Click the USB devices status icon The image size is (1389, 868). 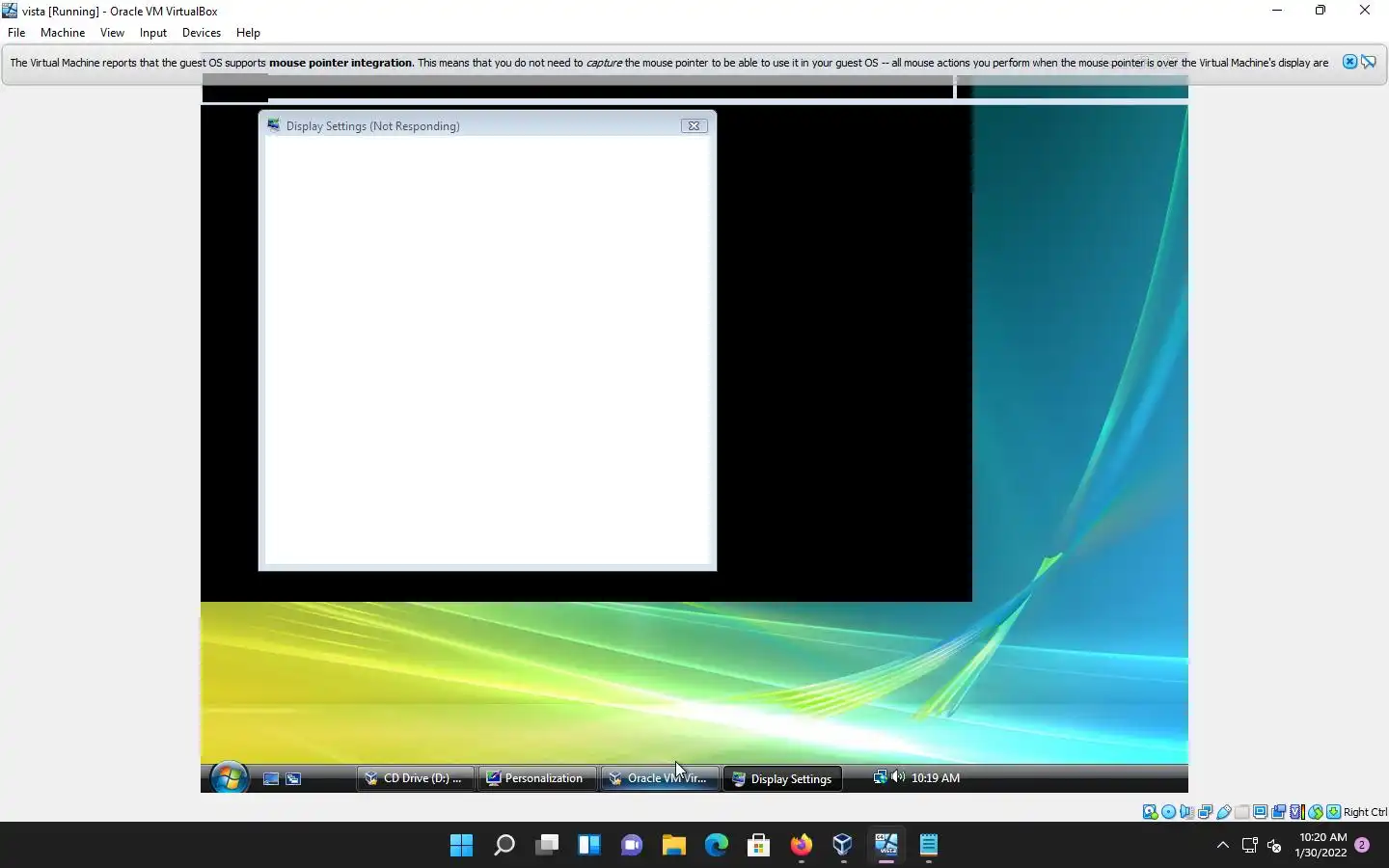[x=1224, y=812]
